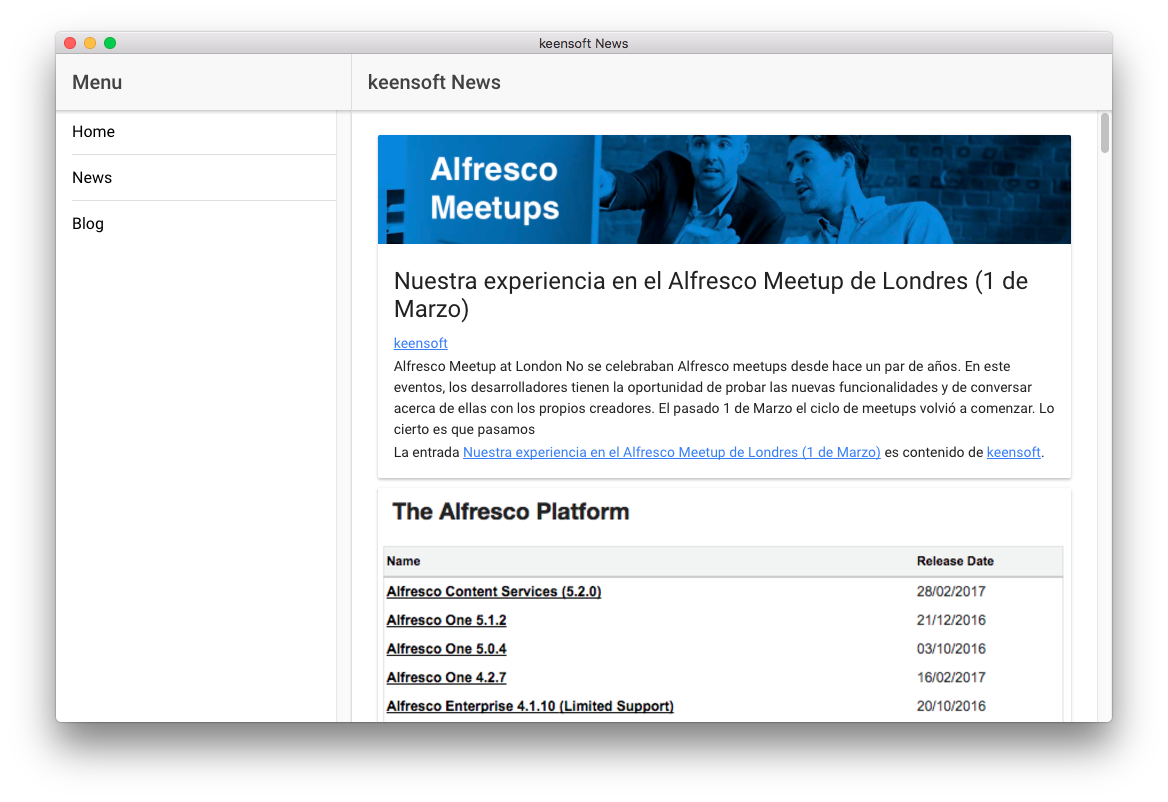1168x802 pixels.
Task: Open the 'Nuestra experiencia en el Alfresco Meetup' entry link
Action: tap(671, 452)
